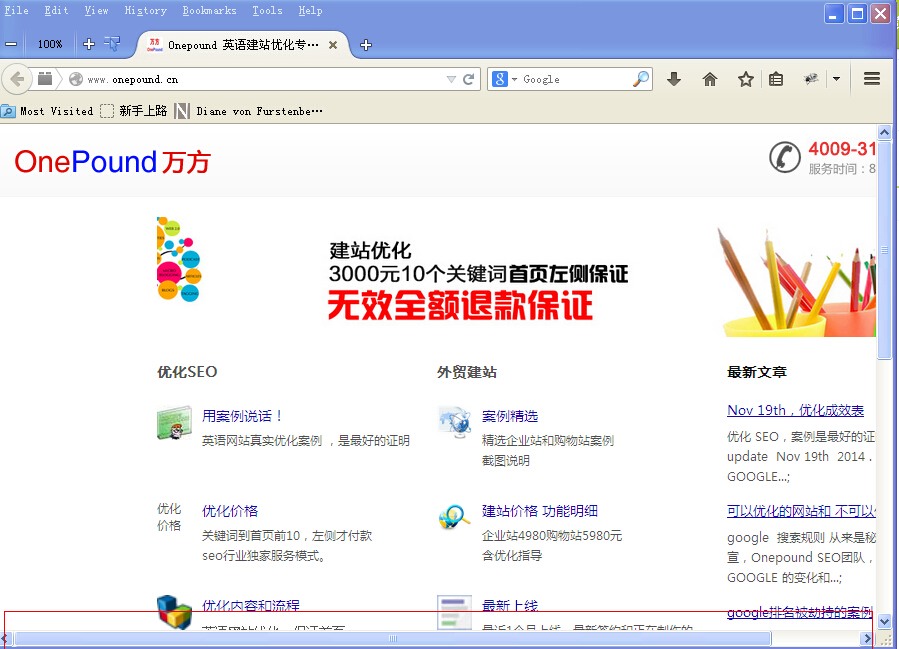Click the vertical scrollbar thumb
This screenshot has height=649, width=899.
pos(884,249)
